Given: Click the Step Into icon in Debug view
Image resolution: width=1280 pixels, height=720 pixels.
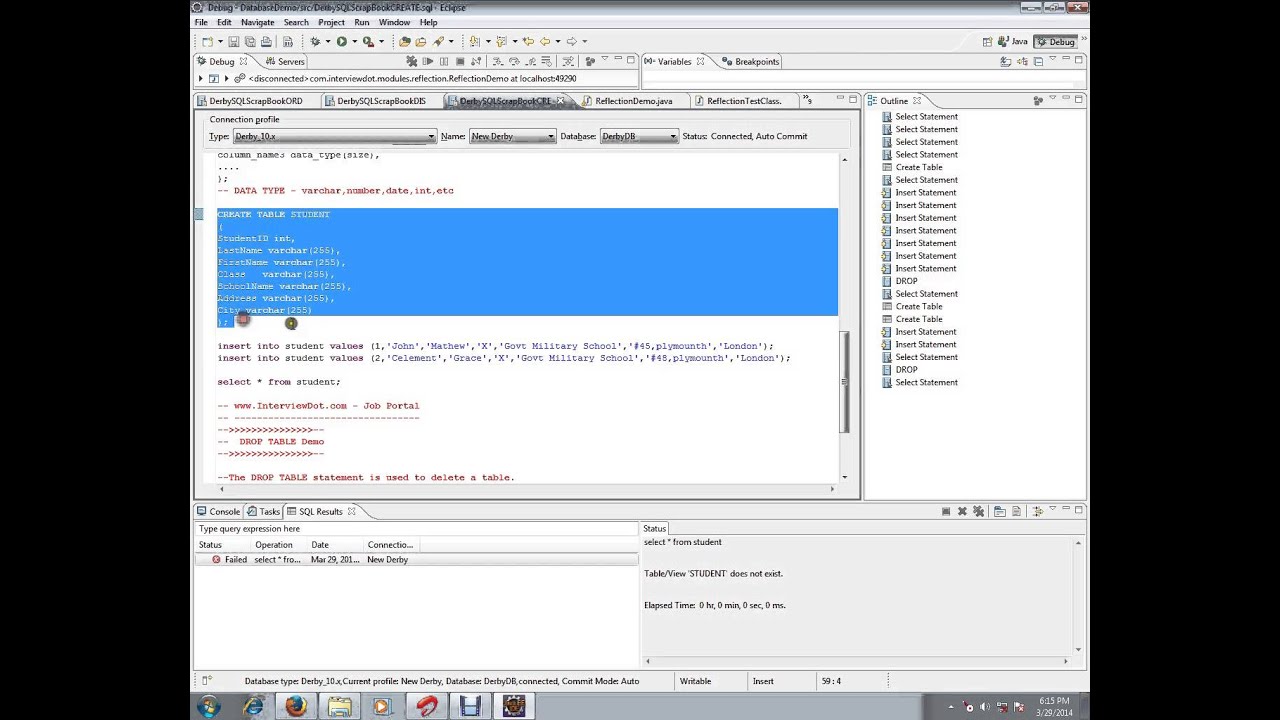Looking at the screenshot, I should click(x=498, y=62).
